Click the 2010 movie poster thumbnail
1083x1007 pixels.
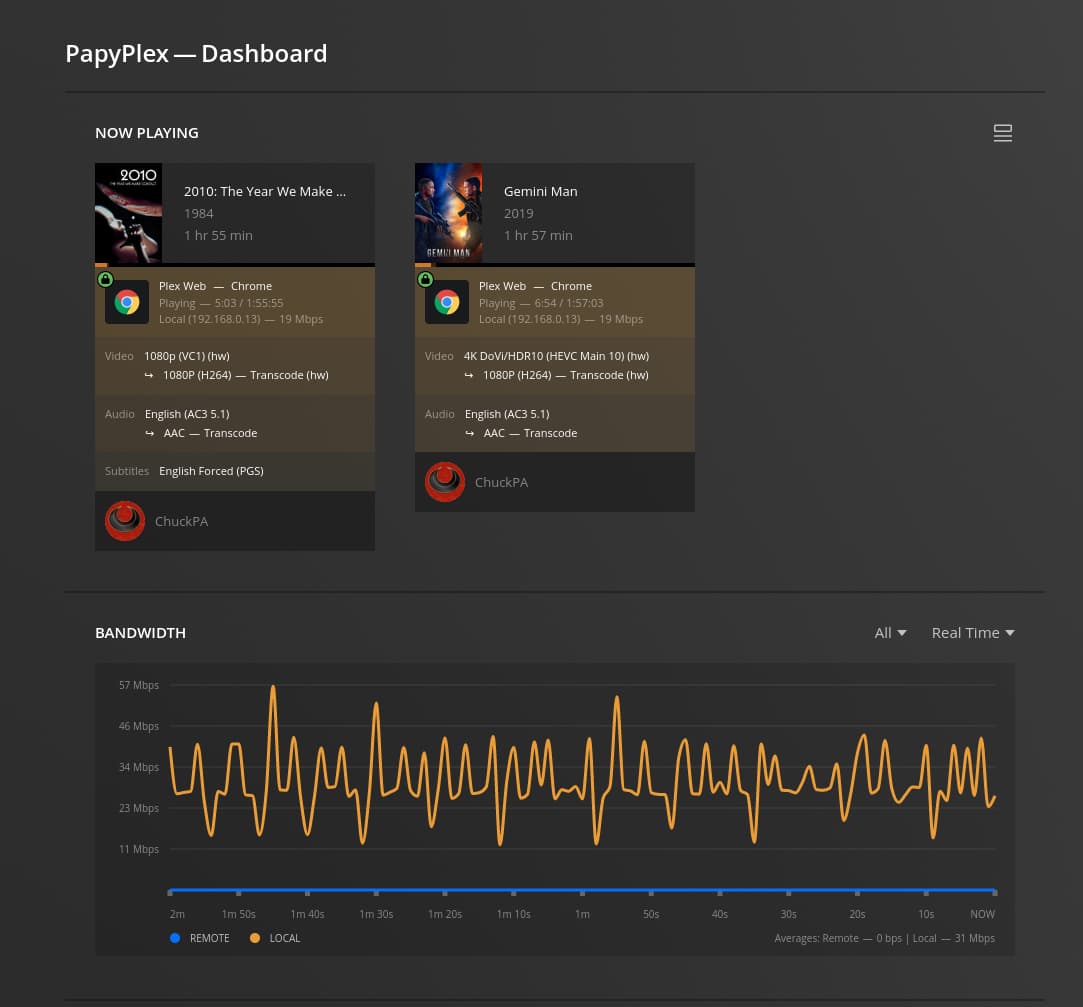coord(128,213)
